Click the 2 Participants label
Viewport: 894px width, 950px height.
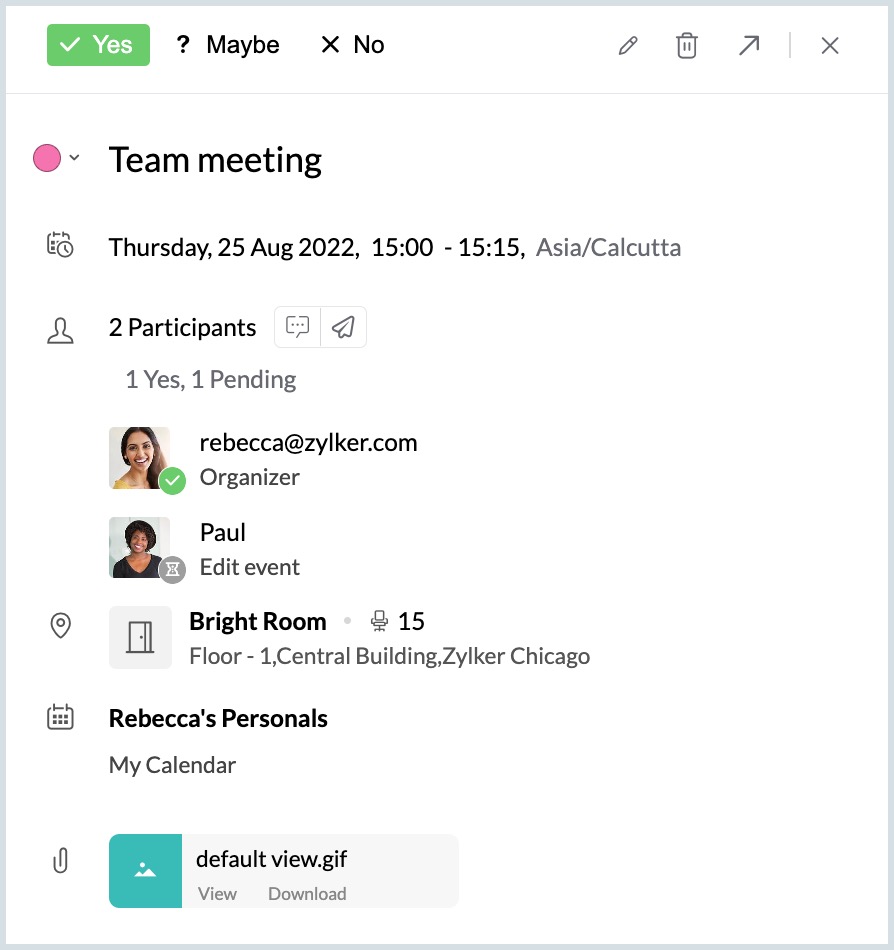point(182,327)
